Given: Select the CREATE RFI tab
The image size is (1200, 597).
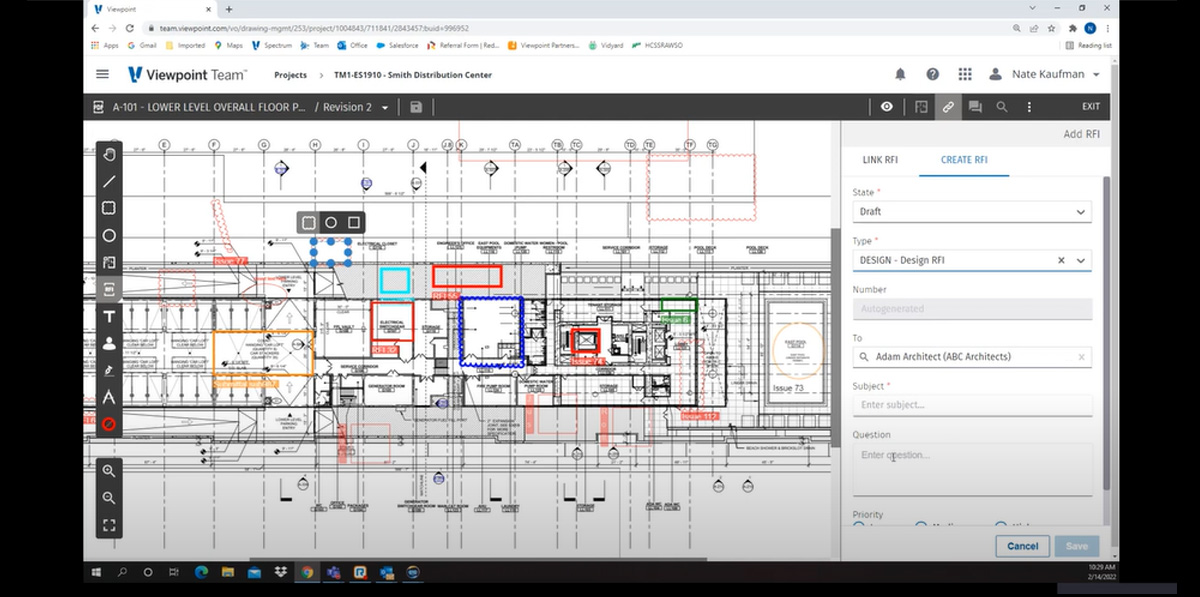Looking at the screenshot, I should (963, 160).
